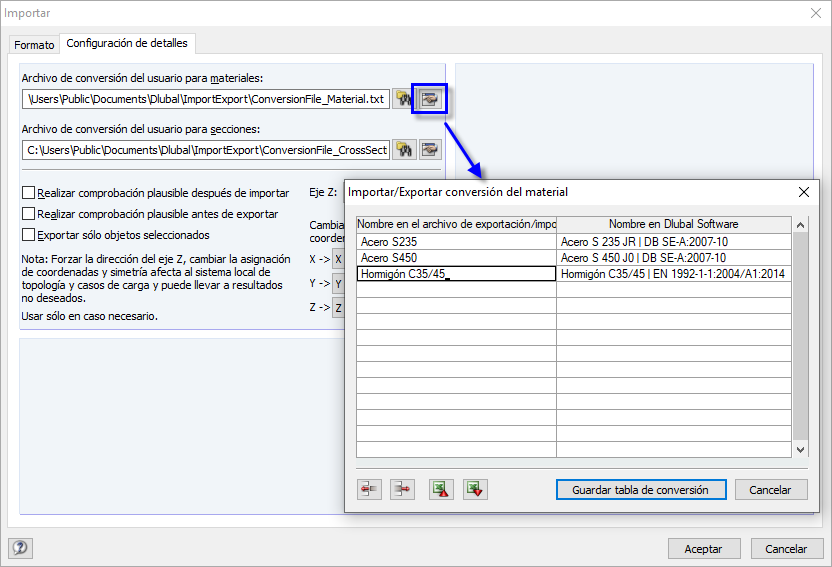
Task: Select the cell Acero S235
Action: click(x=456, y=242)
